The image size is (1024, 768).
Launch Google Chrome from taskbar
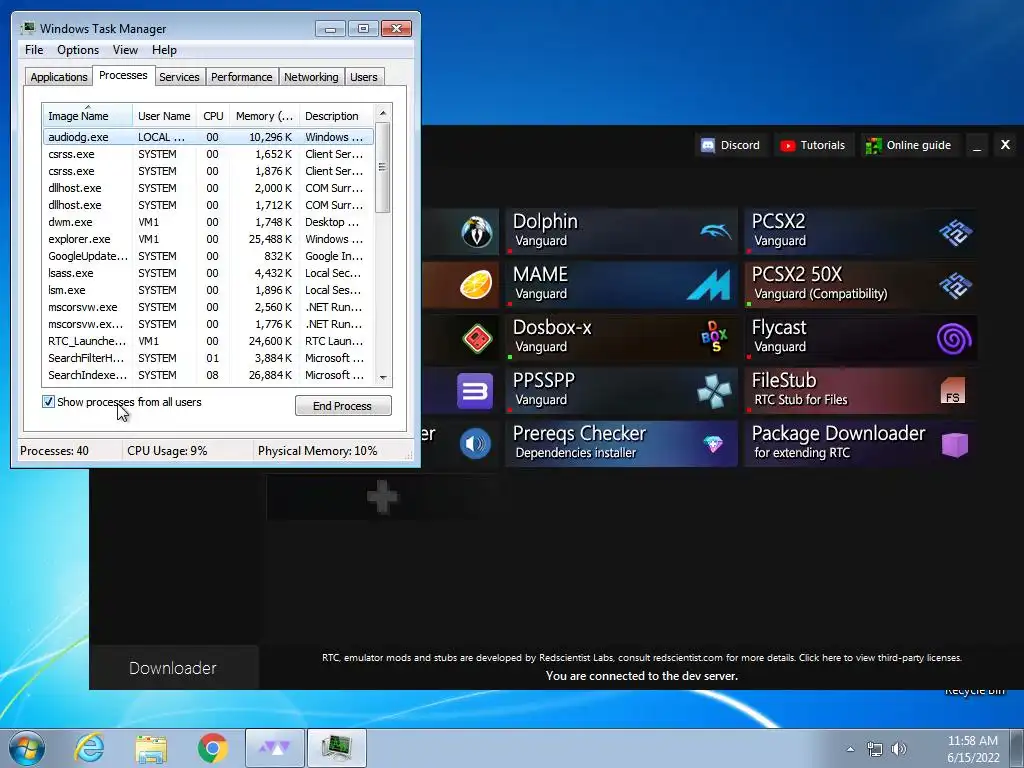click(213, 748)
